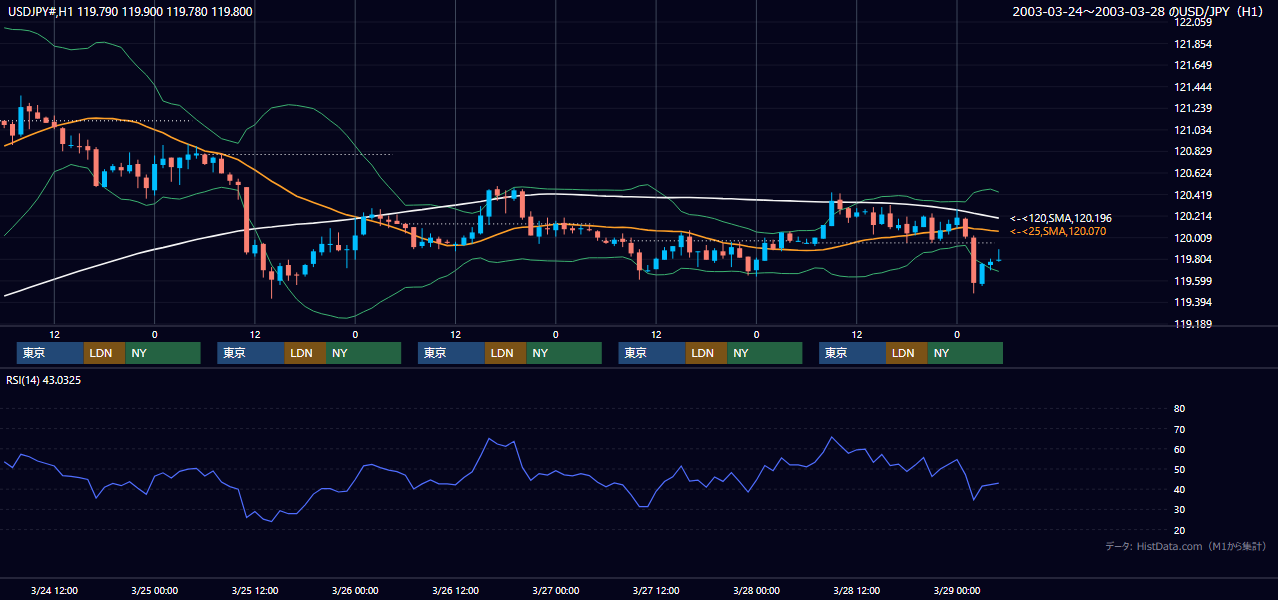Select the LDN session block for 3/25
The height and width of the screenshot is (600, 1278).
tap(304, 353)
